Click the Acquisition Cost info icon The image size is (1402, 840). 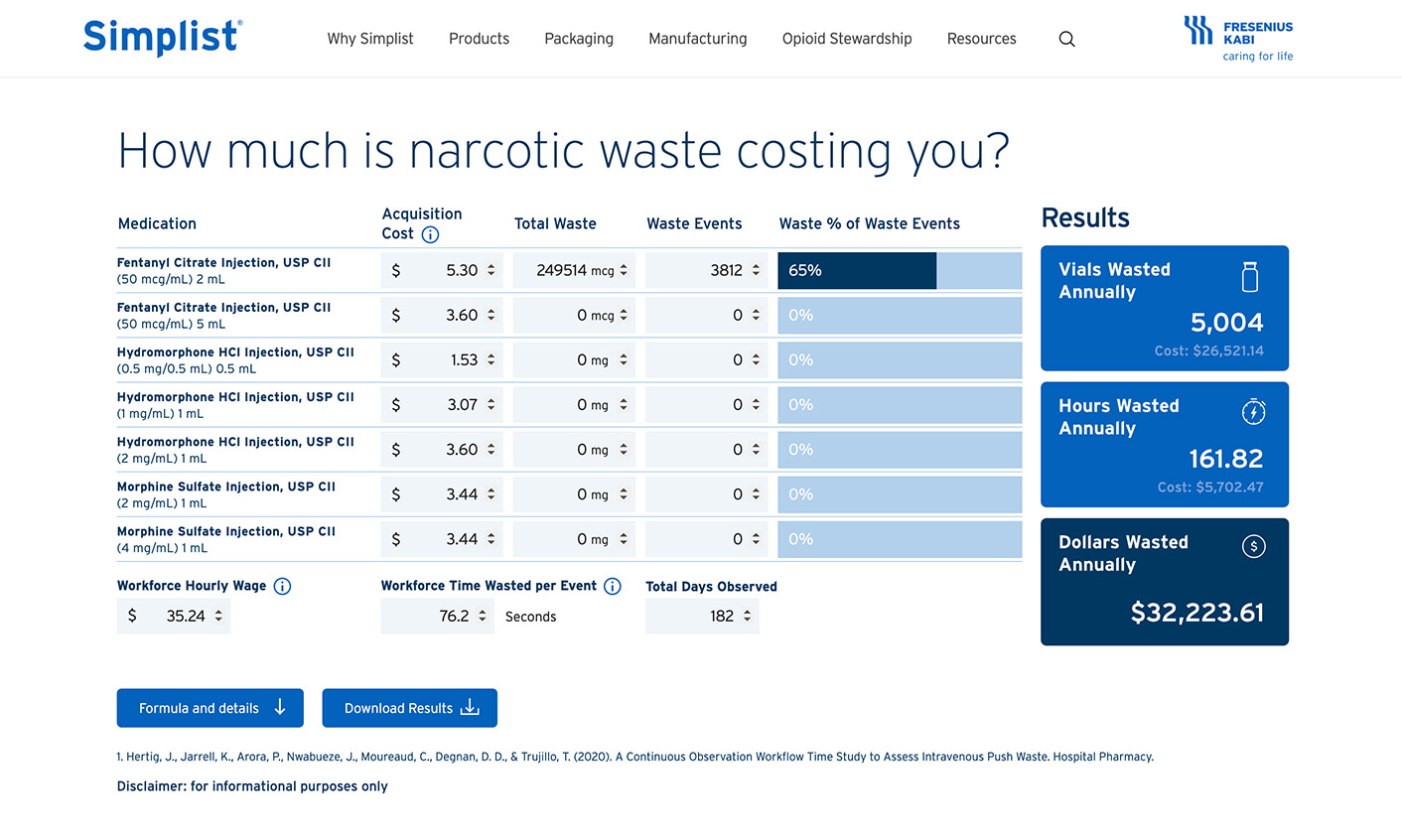point(430,234)
